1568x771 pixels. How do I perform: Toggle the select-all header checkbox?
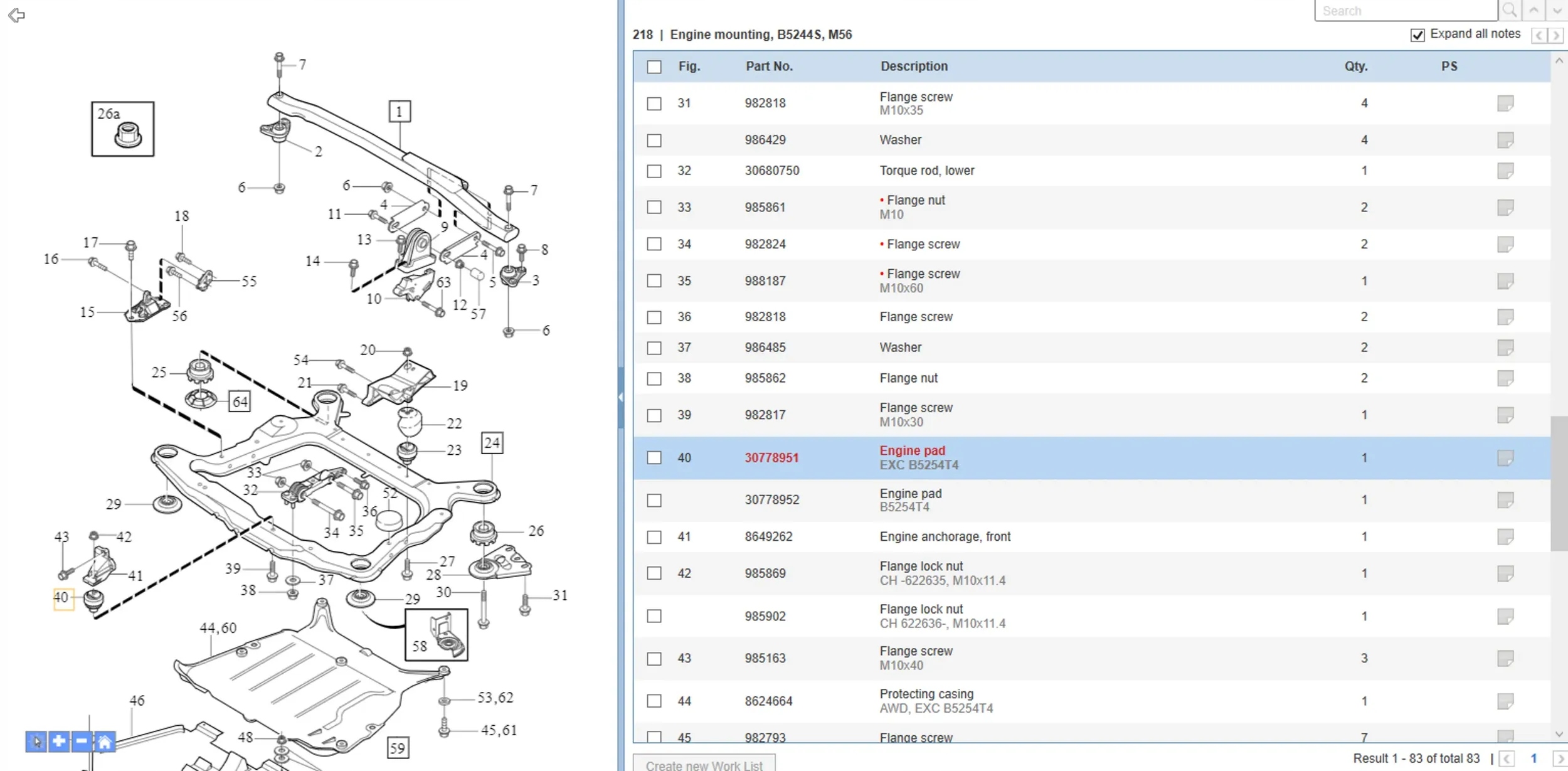pyautogui.click(x=654, y=66)
